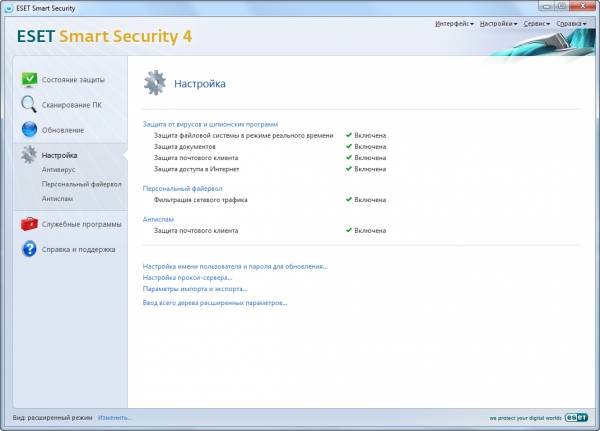600x431 pixels.
Task: Click the ESET Smart Security 4 logo heading
Action: pyautogui.click(x=104, y=36)
